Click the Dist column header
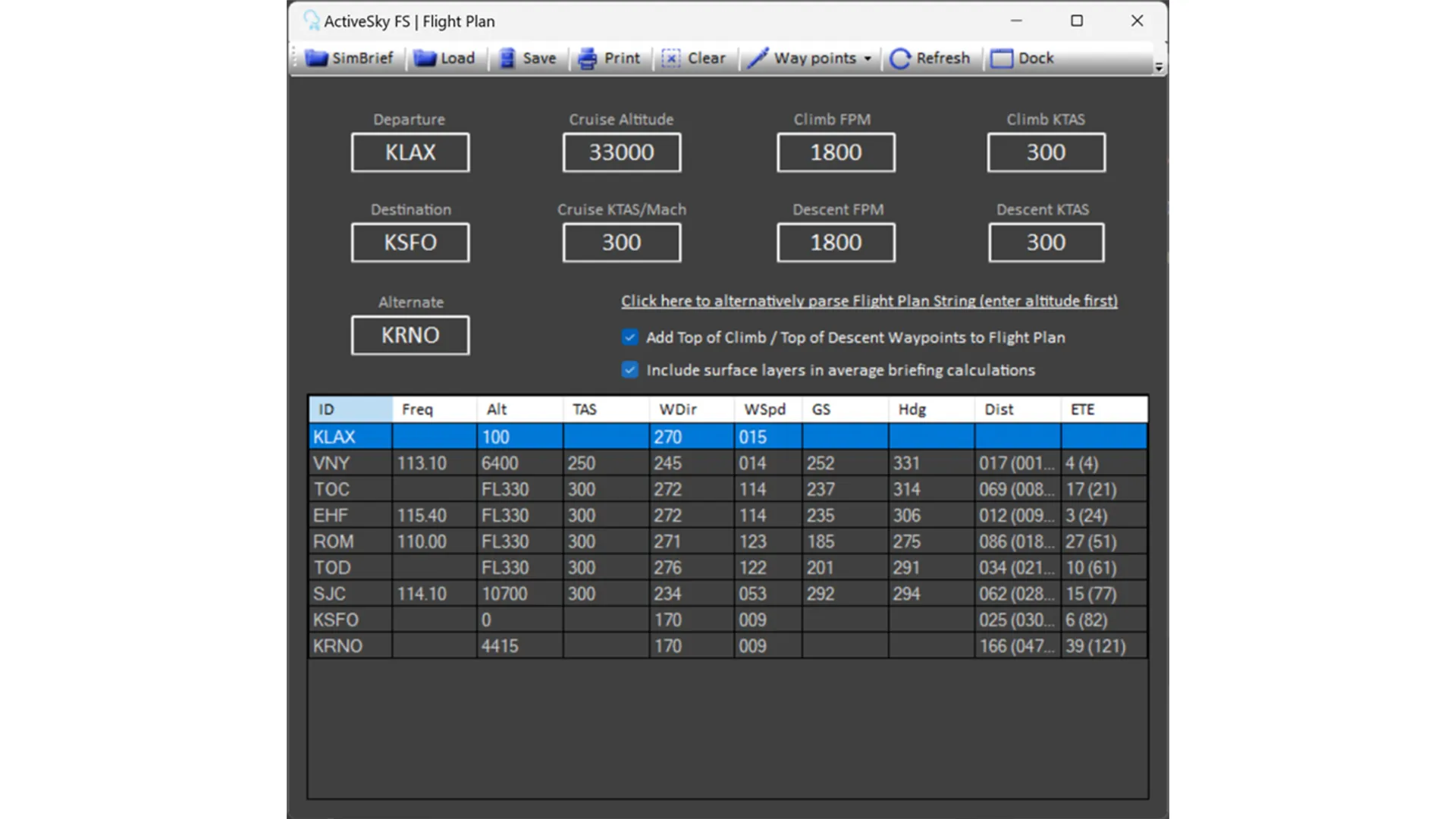 [x=1018, y=409]
